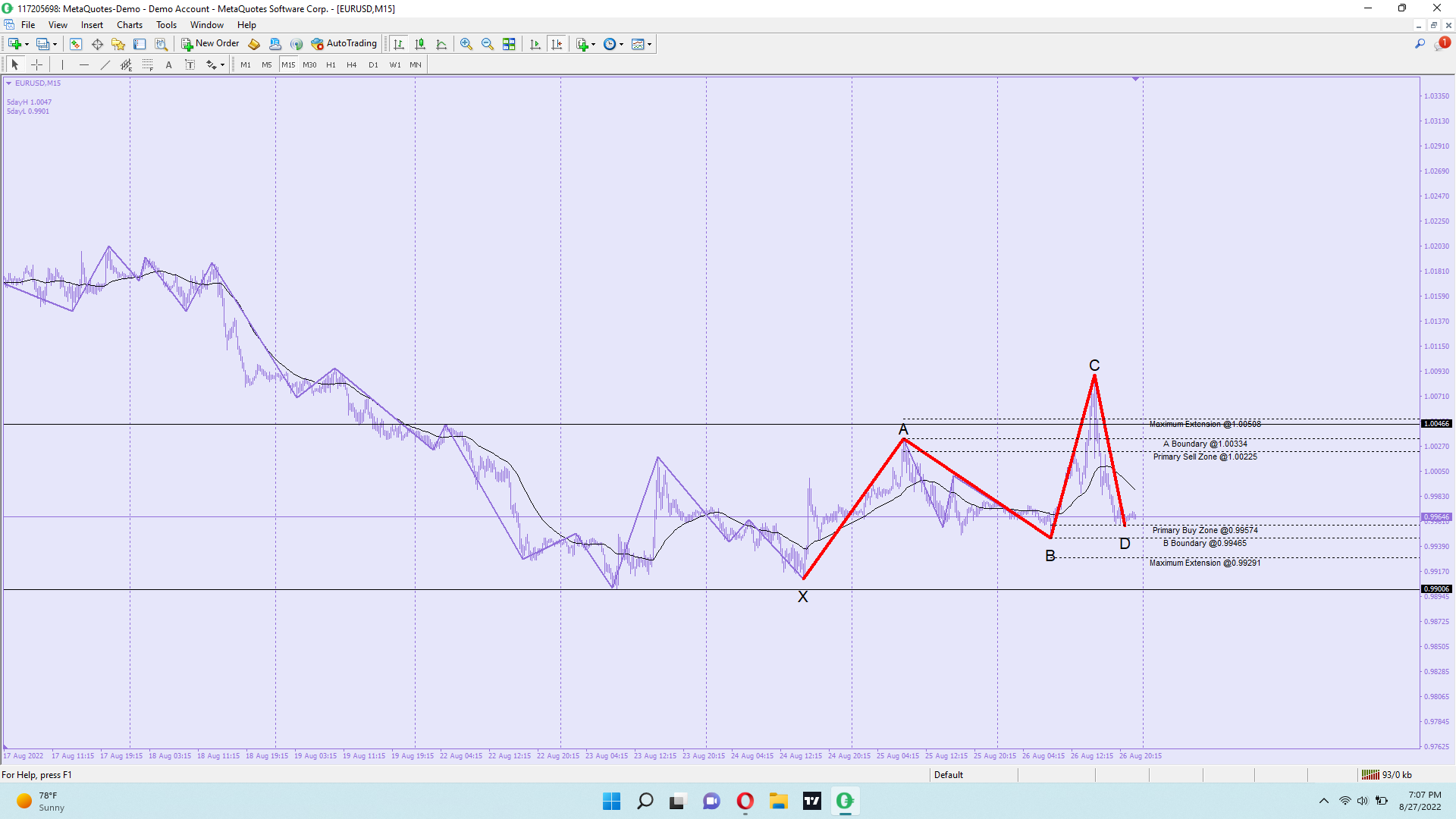Toggle chart shift button
1456x819 pixels.
[557, 44]
